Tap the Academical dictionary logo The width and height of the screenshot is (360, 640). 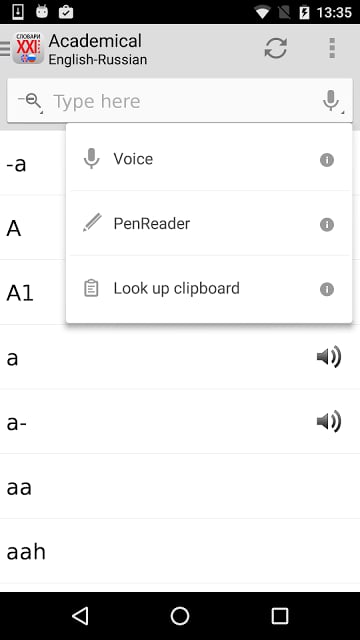pos(28,48)
